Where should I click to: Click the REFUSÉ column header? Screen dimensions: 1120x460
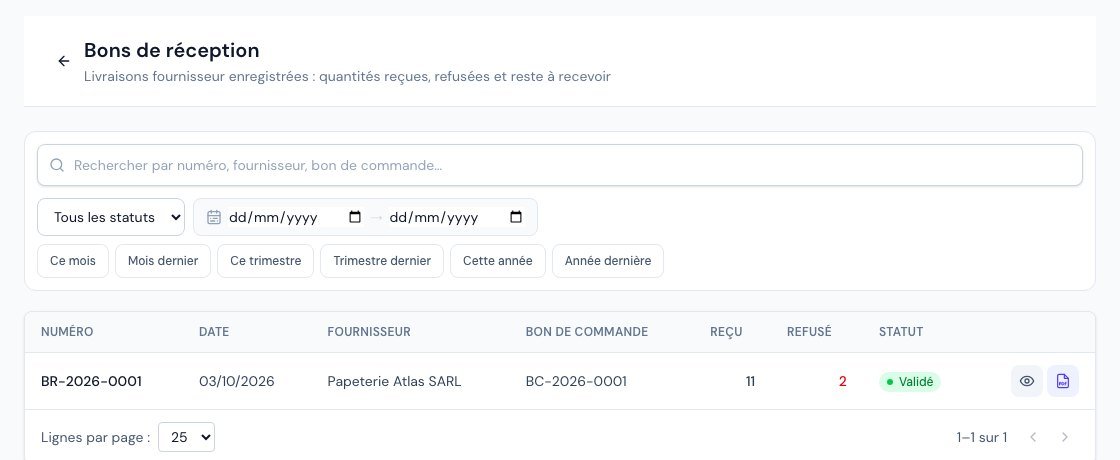coord(809,332)
